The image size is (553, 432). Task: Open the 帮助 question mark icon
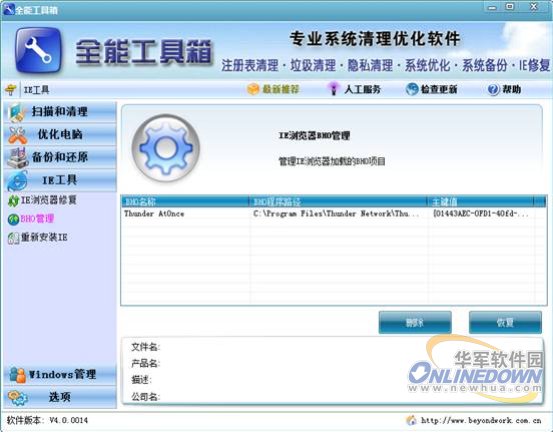coord(493,90)
